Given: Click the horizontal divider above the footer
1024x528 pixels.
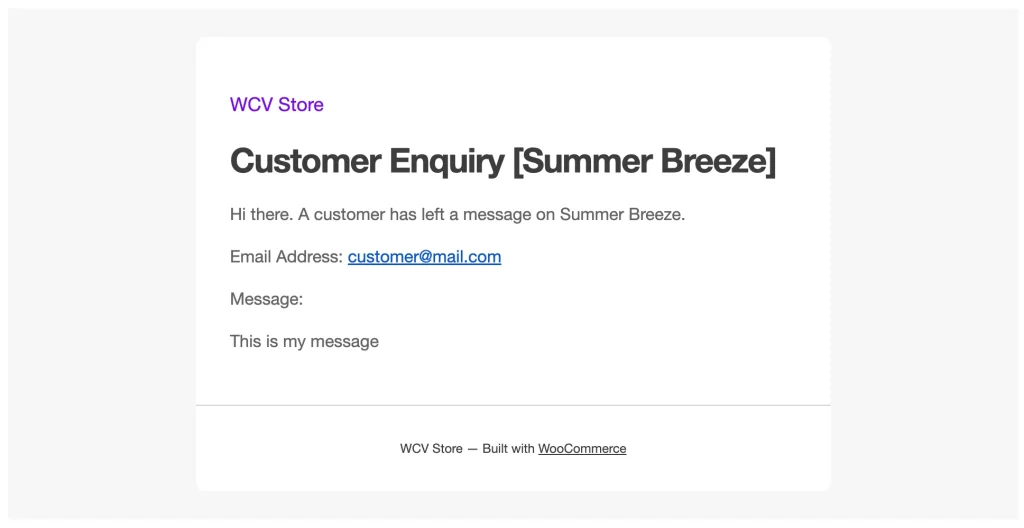Looking at the screenshot, I should point(513,405).
